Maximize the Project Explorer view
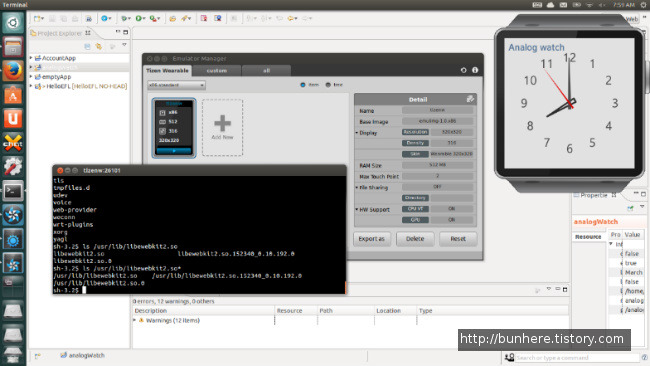 pos(126,32)
